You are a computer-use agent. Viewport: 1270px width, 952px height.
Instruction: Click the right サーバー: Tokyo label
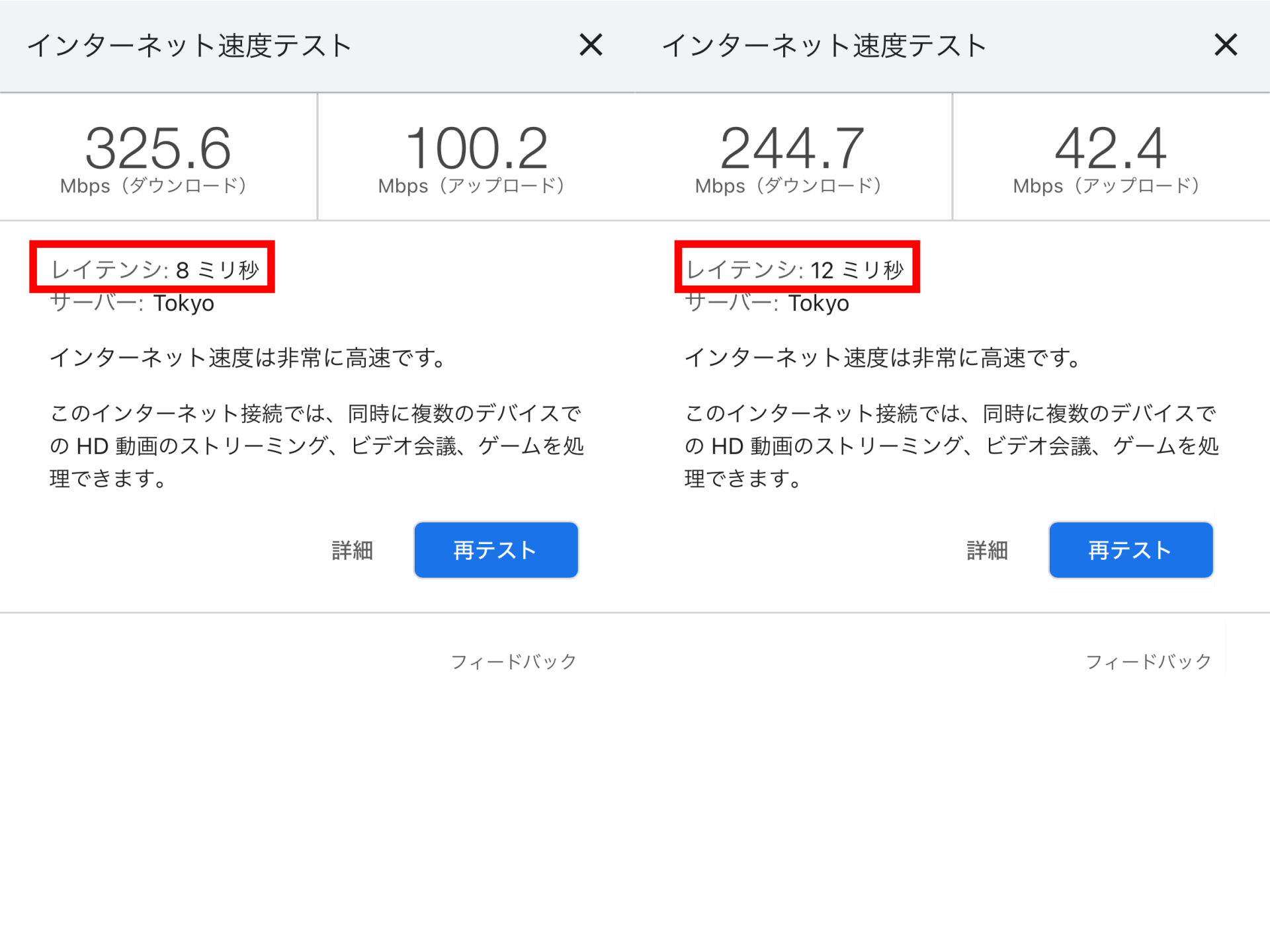767,303
